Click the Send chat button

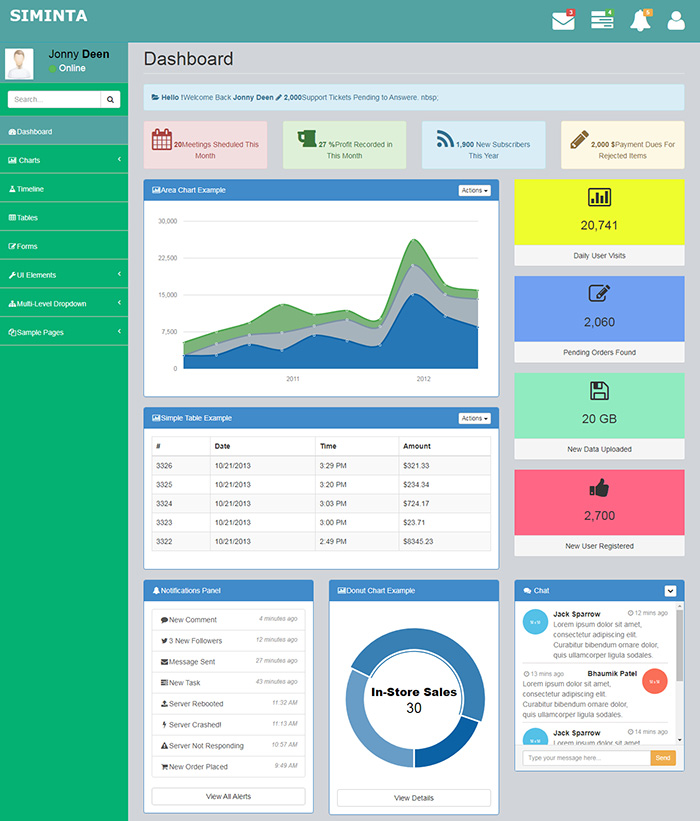[x=663, y=758]
